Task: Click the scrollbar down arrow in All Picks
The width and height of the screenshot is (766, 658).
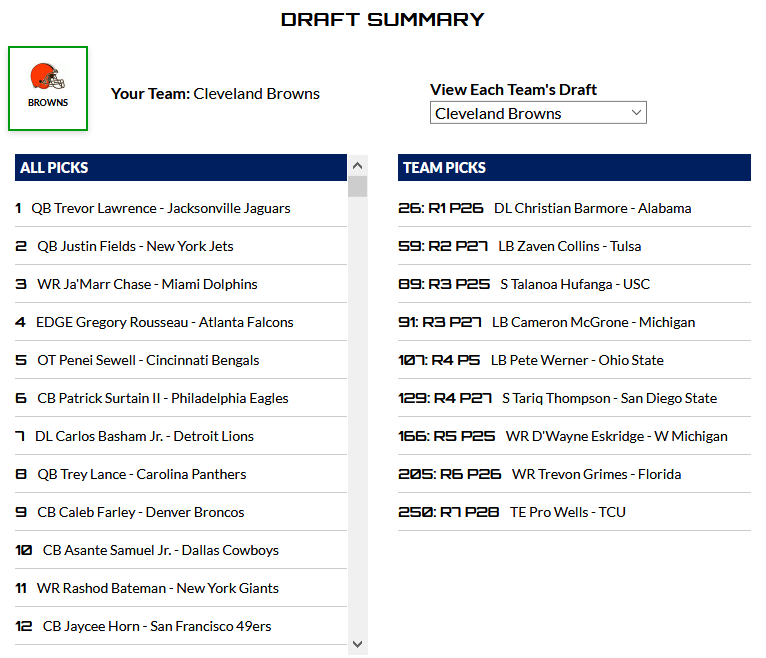Action: [x=357, y=644]
